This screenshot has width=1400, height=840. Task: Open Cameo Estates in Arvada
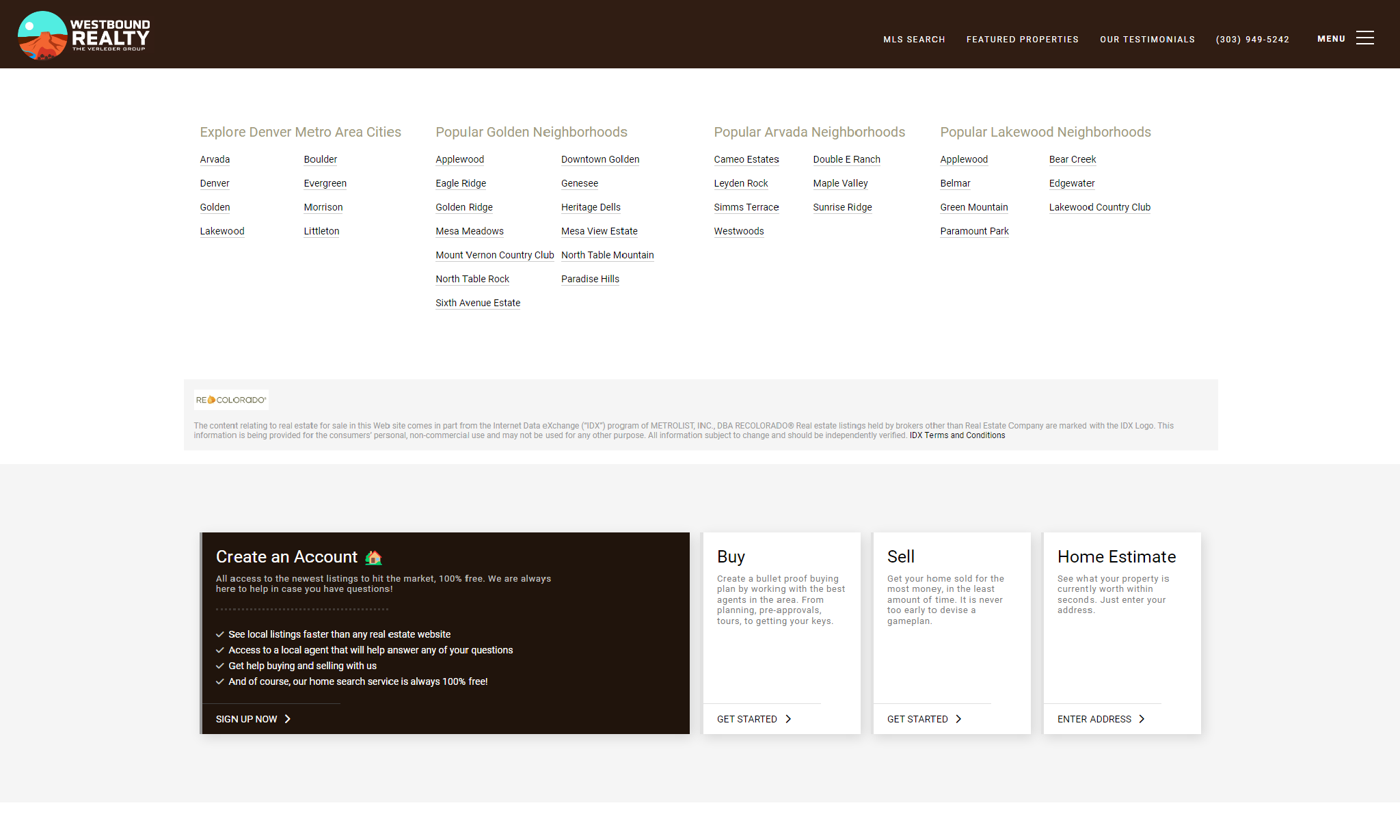[746, 159]
